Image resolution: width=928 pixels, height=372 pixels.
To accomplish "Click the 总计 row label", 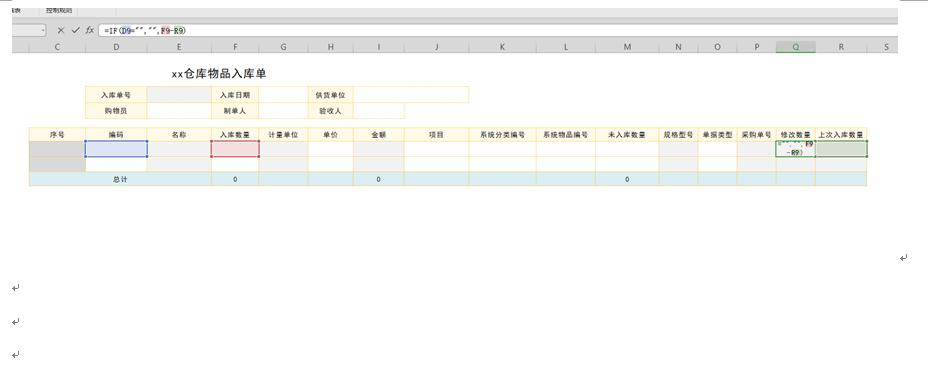I will (120, 179).
